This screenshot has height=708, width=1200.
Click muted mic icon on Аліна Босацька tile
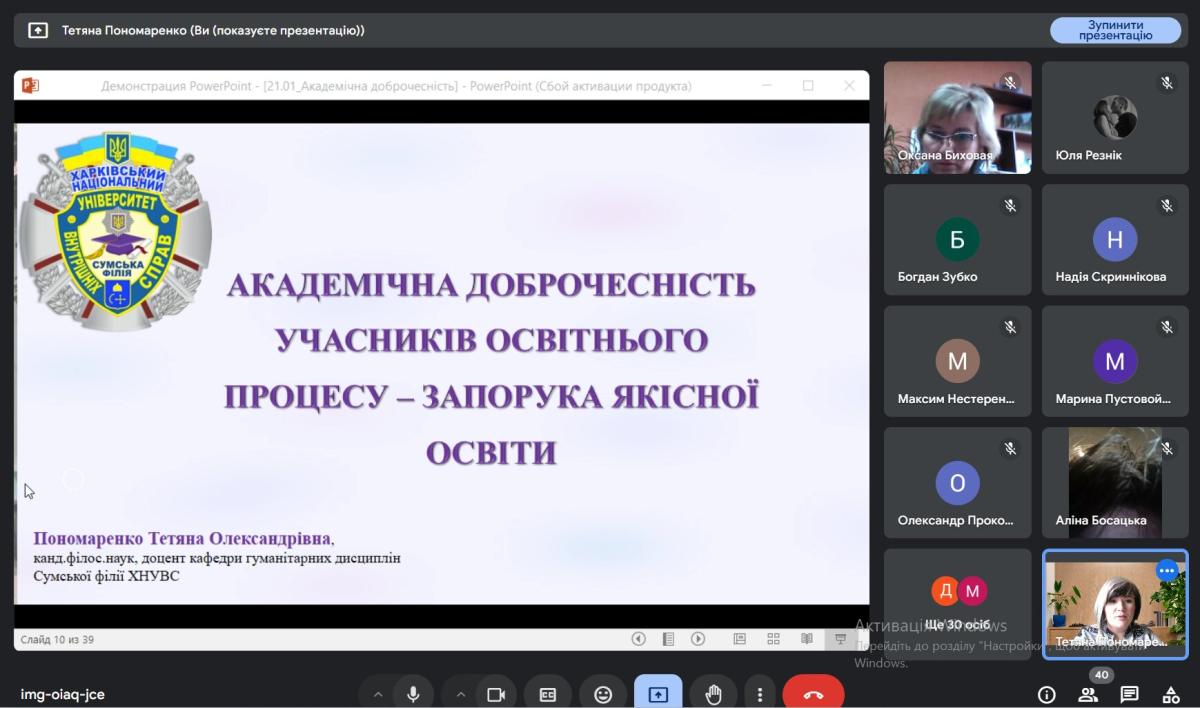click(1167, 449)
